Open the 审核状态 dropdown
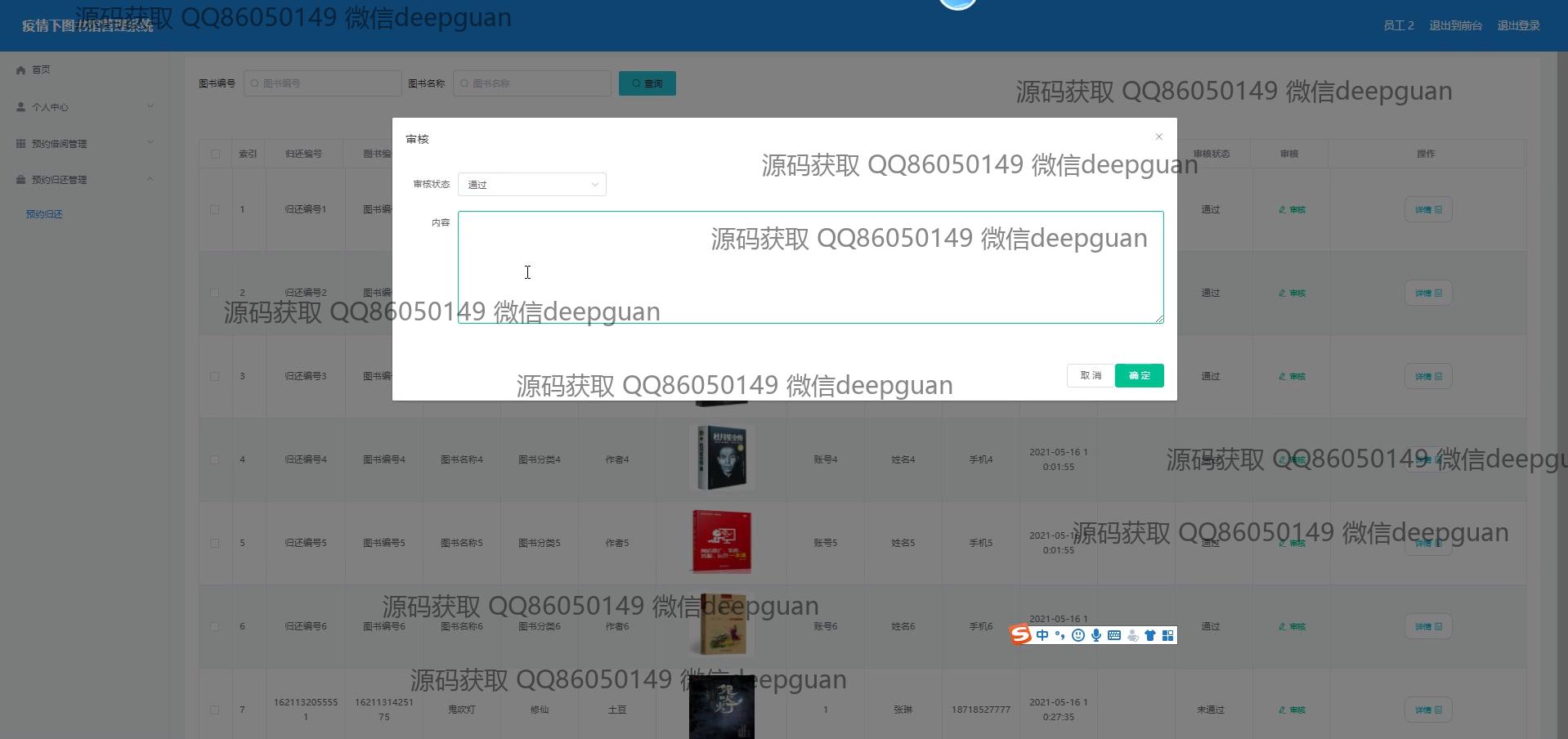This screenshot has width=1568, height=739. click(532, 185)
